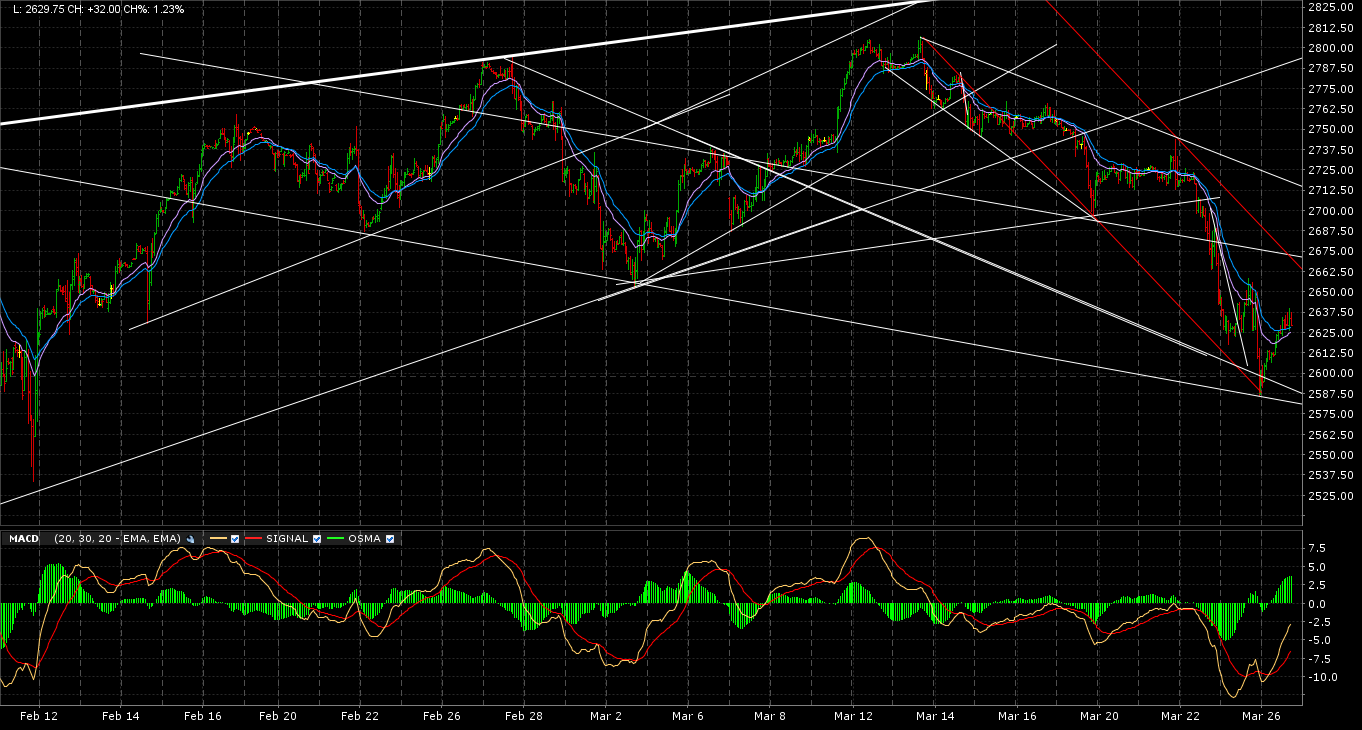This screenshot has width=1362, height=730.
Task: Click the MACD parameters (20, 30, 20 - EMA, EMA)
Action: tap(117, 539)
